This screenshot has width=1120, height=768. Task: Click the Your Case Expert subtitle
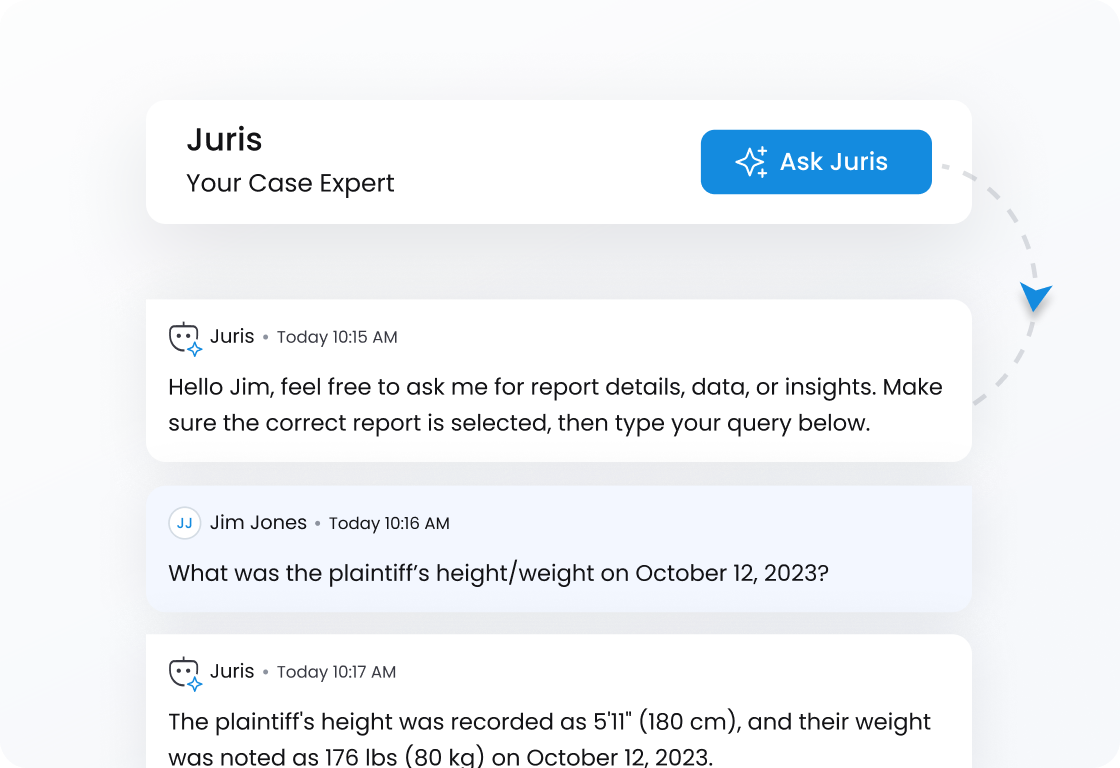pos(290,184)
